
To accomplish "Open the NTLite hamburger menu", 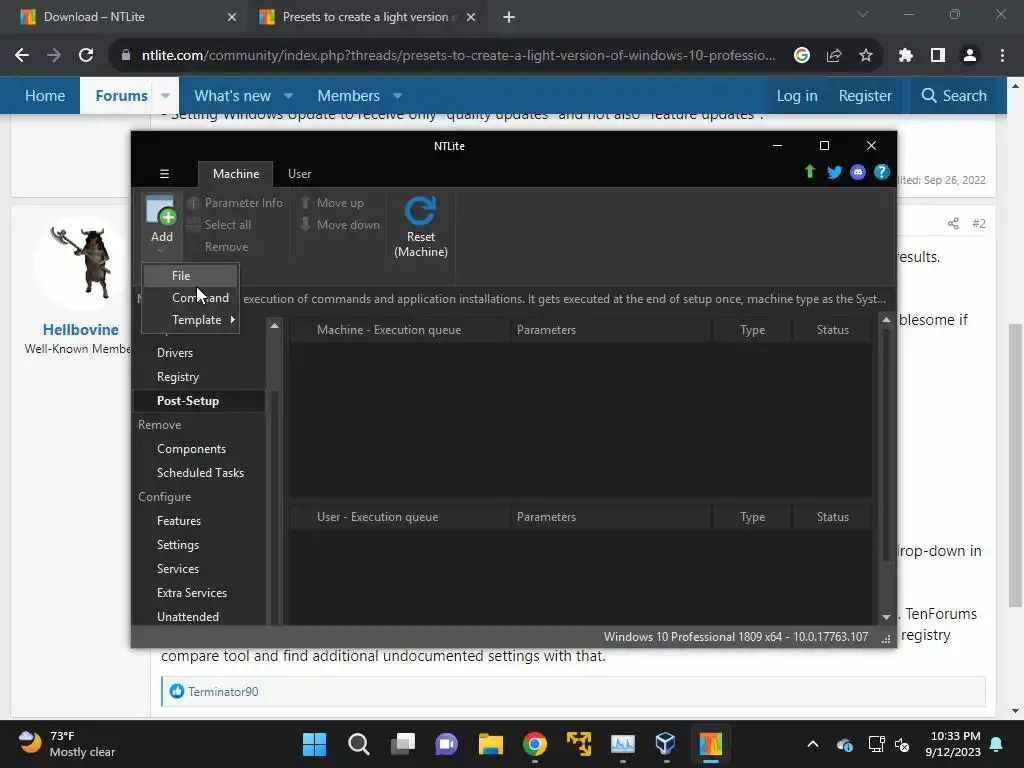I will [x=165, y=174].
